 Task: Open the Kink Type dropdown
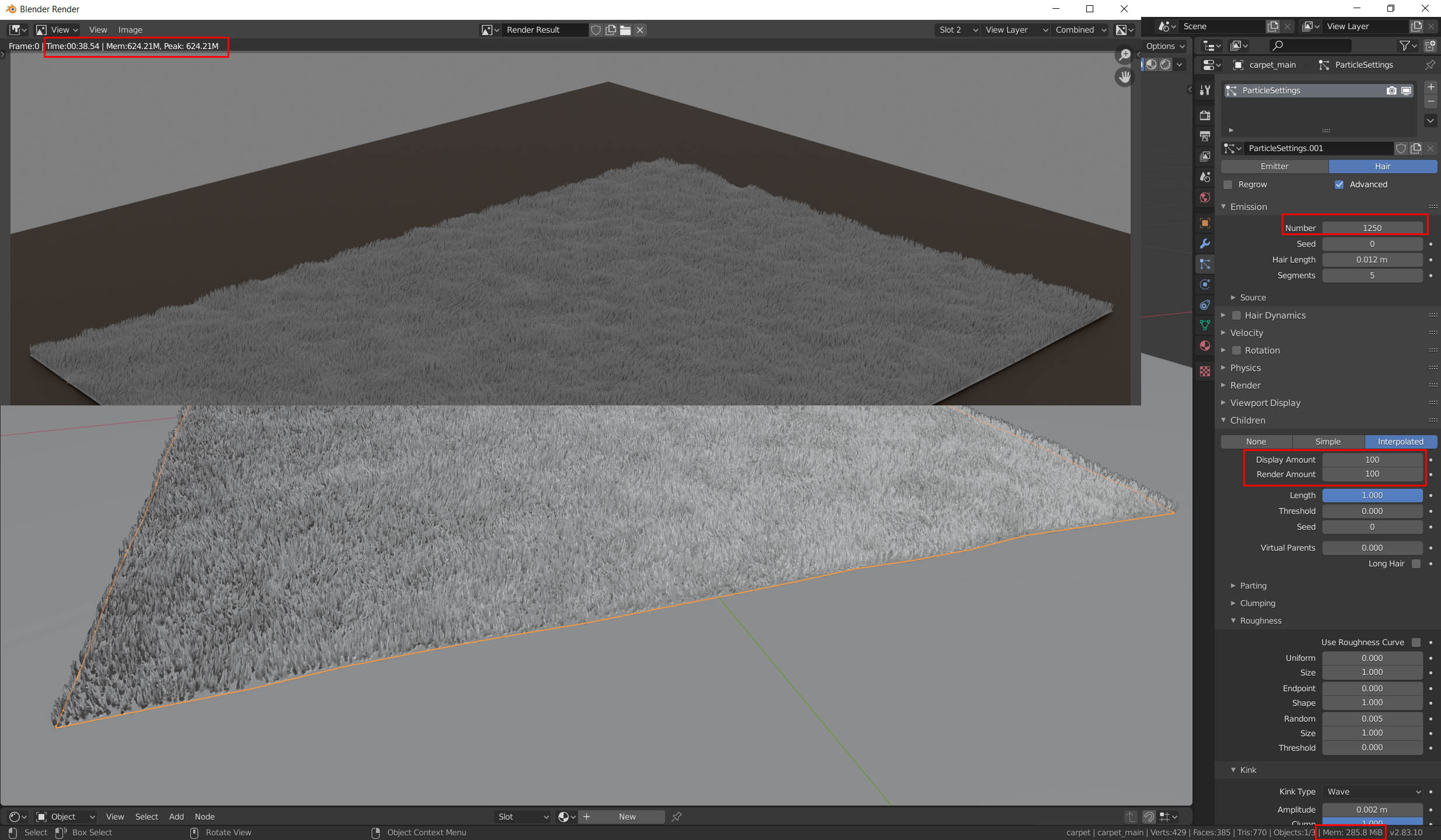(1372, 792)
